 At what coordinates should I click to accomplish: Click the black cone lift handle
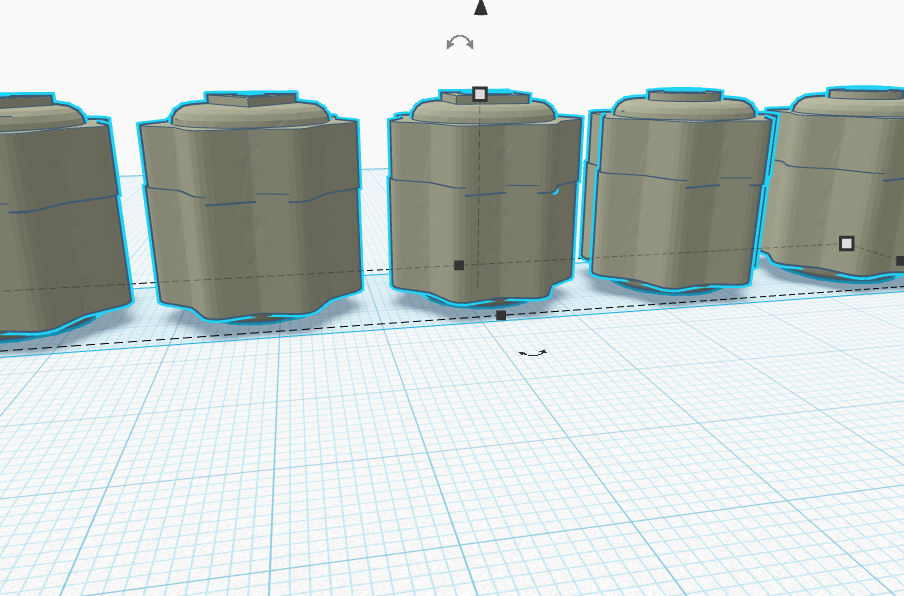[480, 7]
